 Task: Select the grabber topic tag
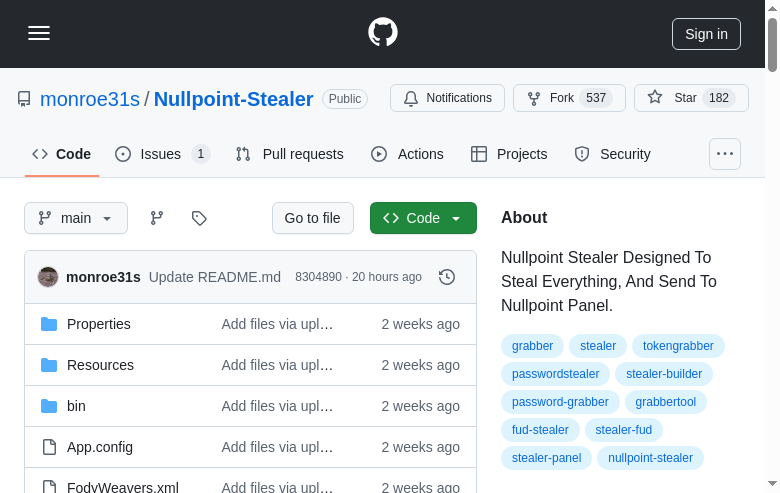click(x=532, y=346)
